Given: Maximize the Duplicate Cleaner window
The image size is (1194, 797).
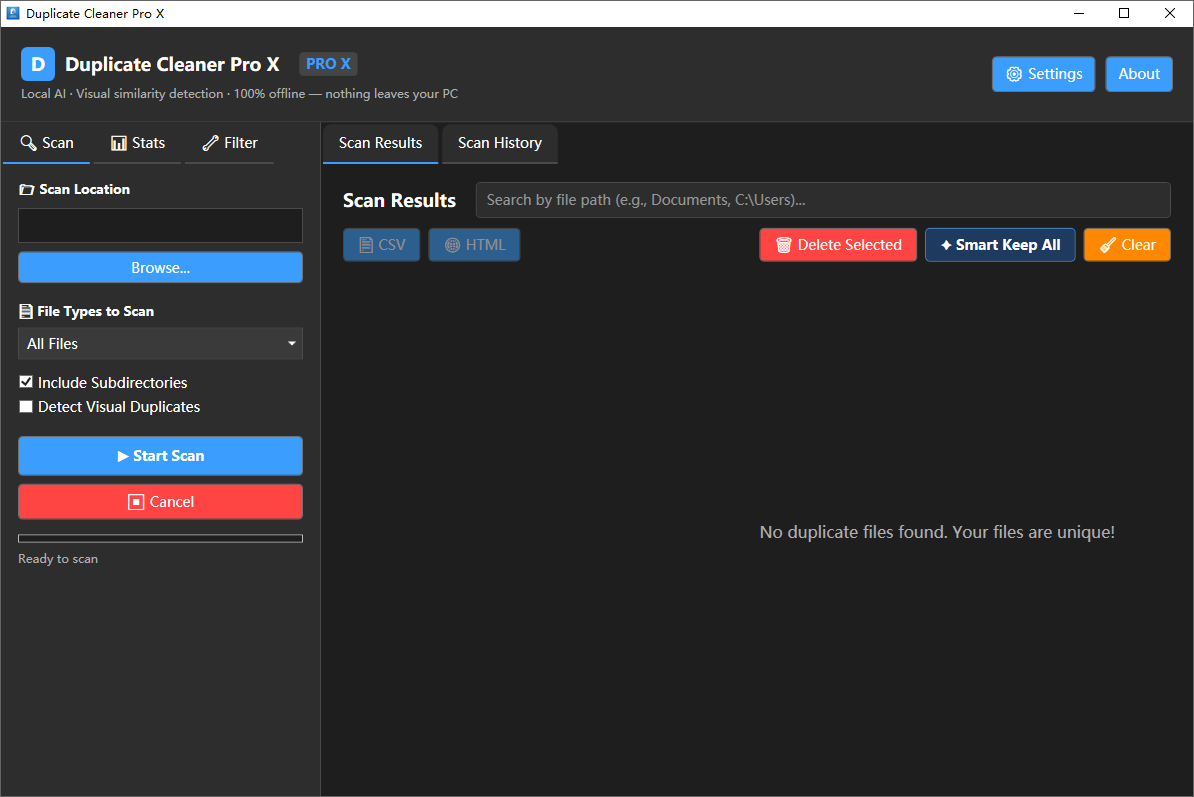Looking at the screenshot, I should 1123,13.
